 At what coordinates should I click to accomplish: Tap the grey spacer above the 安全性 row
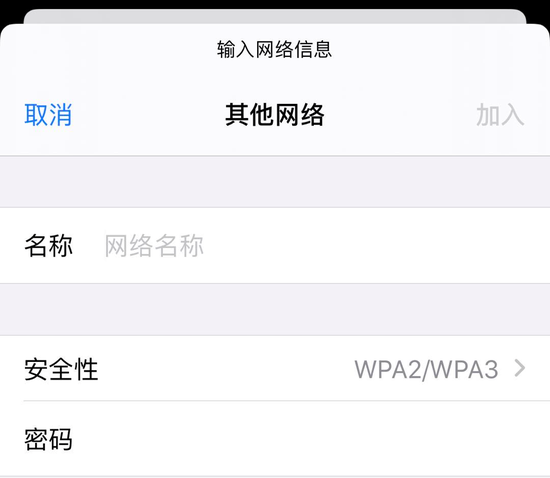[275, 309]
